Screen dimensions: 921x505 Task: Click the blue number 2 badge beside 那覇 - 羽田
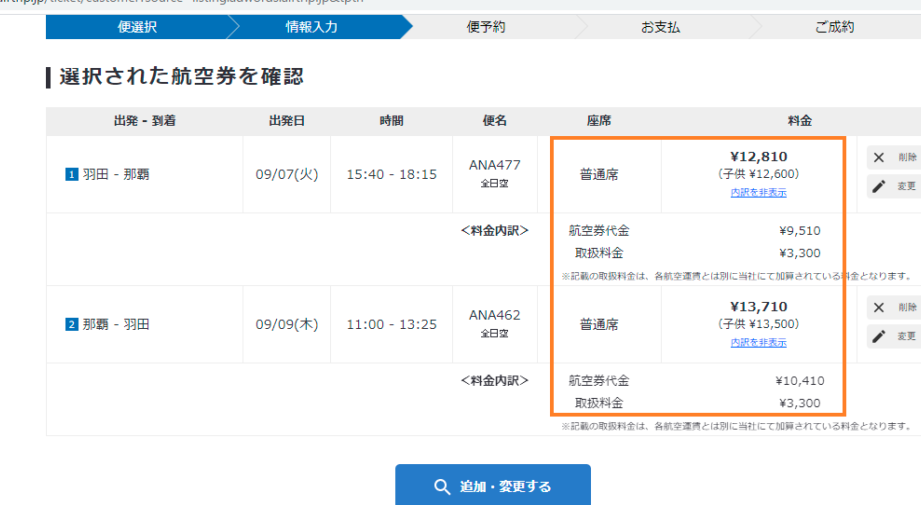pyautogui.click(x=71, y=325)
